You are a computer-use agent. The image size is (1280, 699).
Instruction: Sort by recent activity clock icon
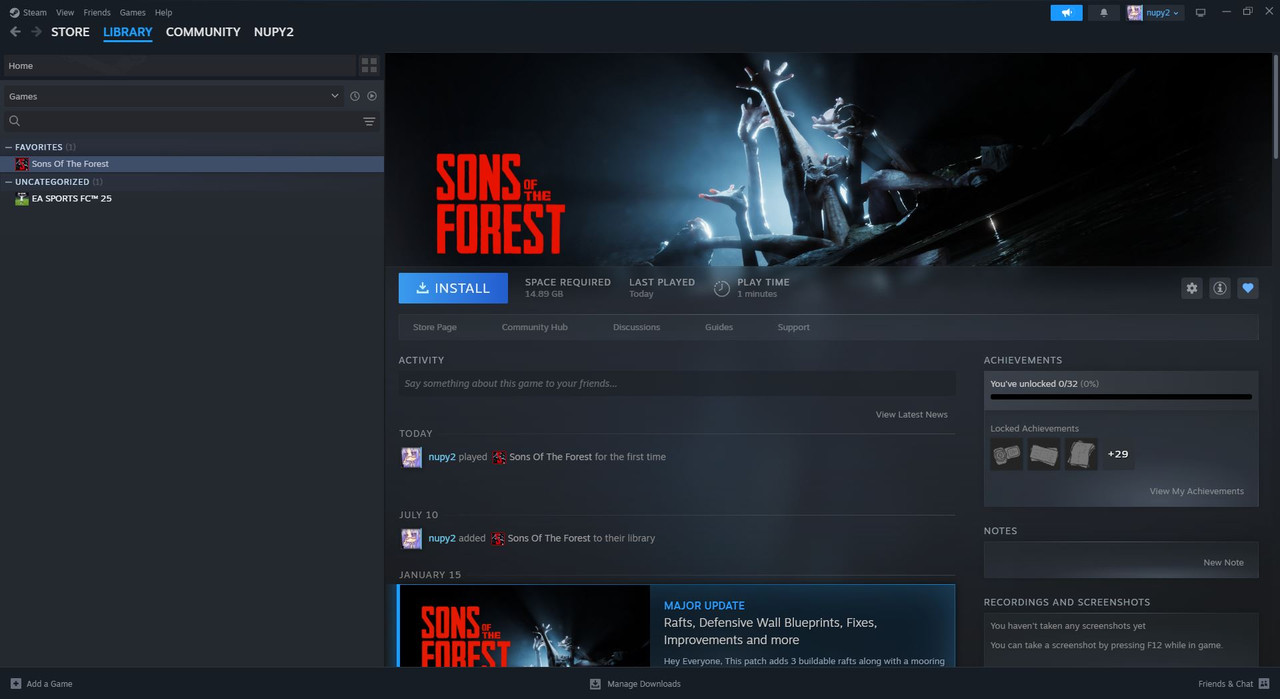click(x=354, y=96)
